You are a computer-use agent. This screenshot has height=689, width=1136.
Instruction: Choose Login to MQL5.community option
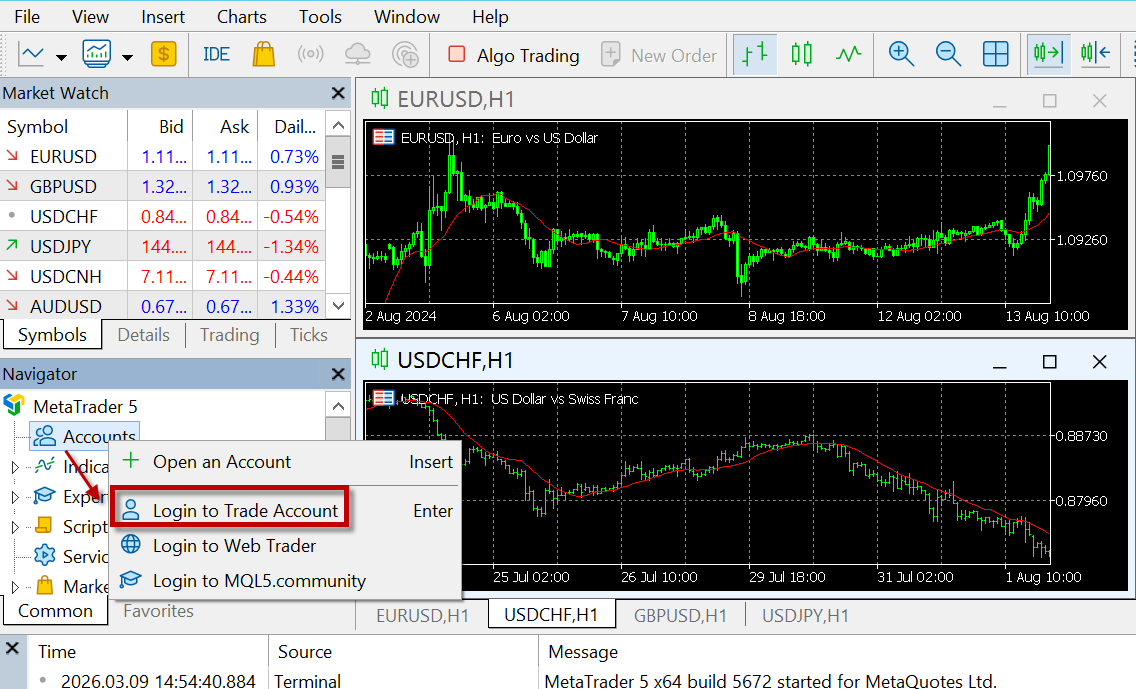[x=259, y=581]
